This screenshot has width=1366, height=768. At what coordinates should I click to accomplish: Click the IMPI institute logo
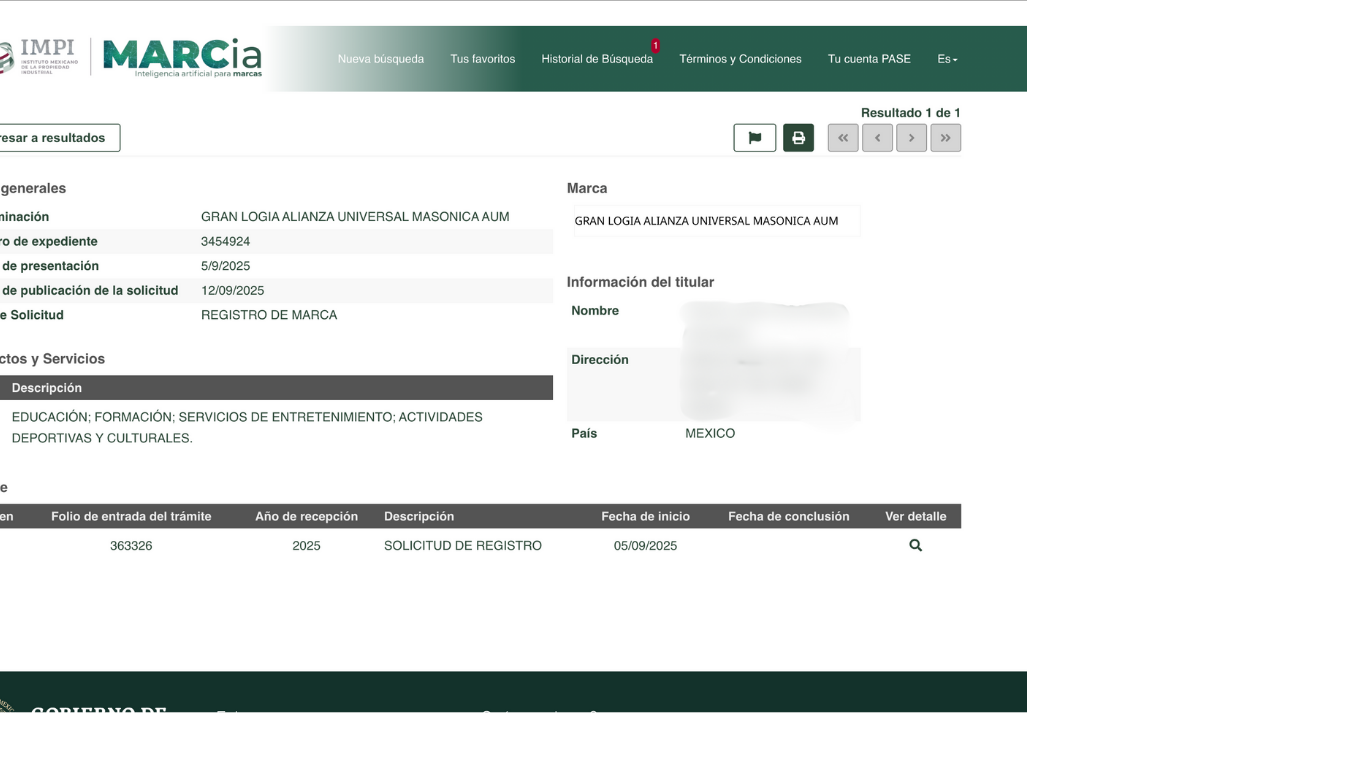pyautogui.click(x=40, y=56)
